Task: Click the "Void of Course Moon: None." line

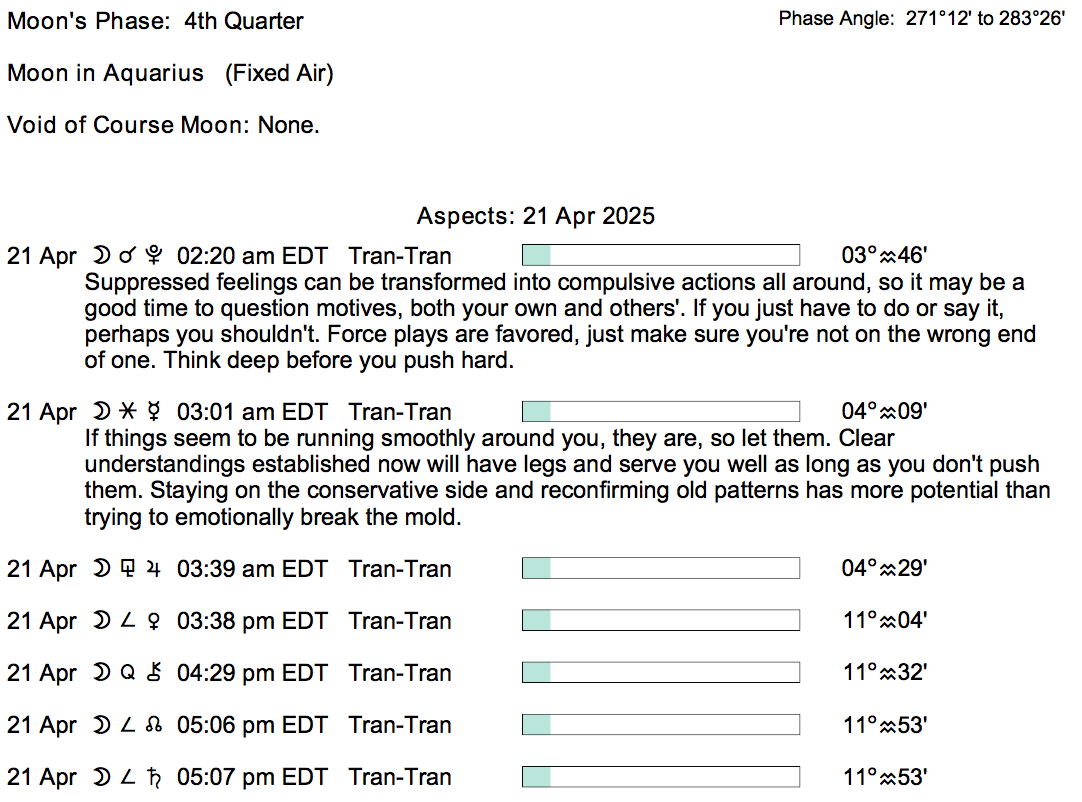Action: 163,125
